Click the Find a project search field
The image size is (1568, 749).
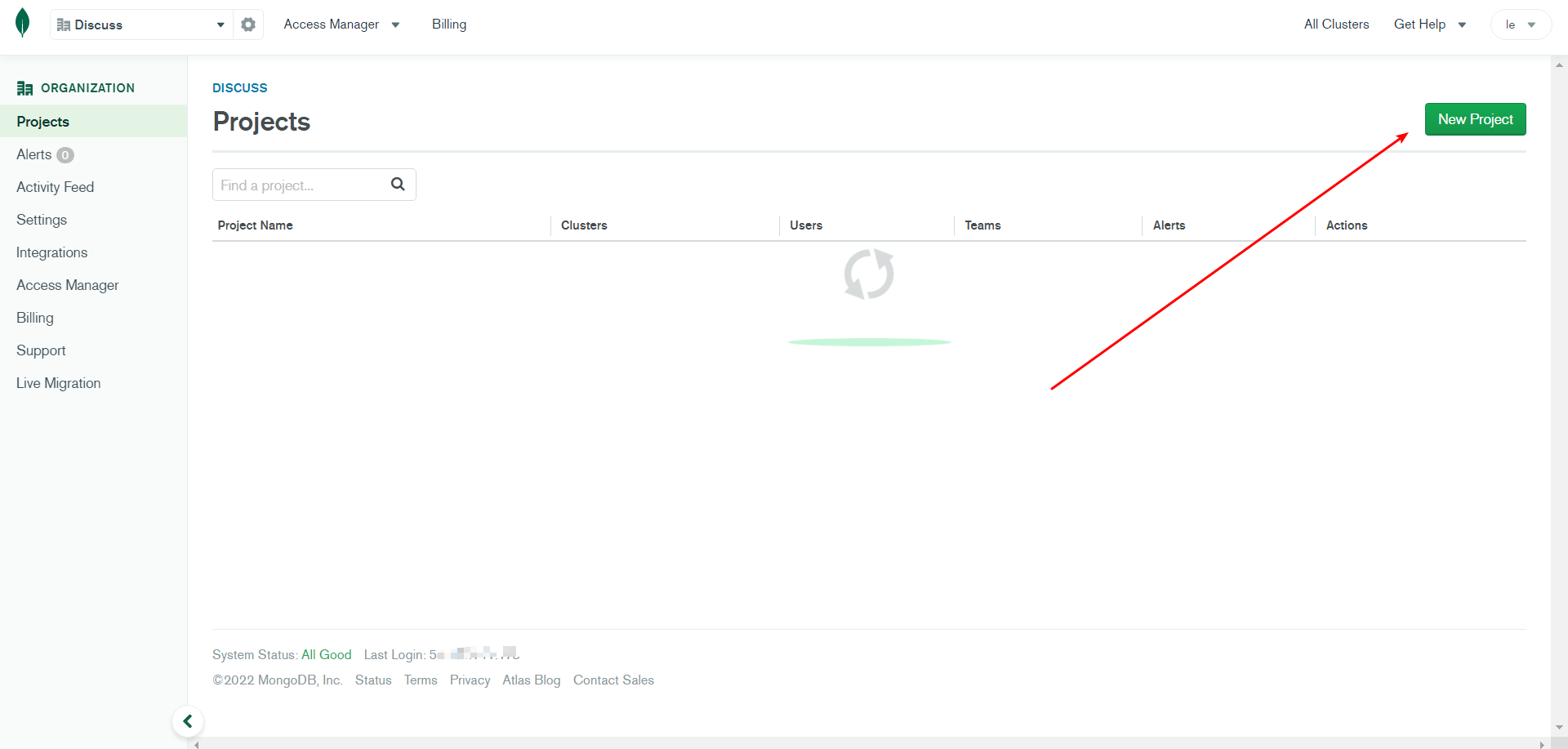(x=300, y=185)
